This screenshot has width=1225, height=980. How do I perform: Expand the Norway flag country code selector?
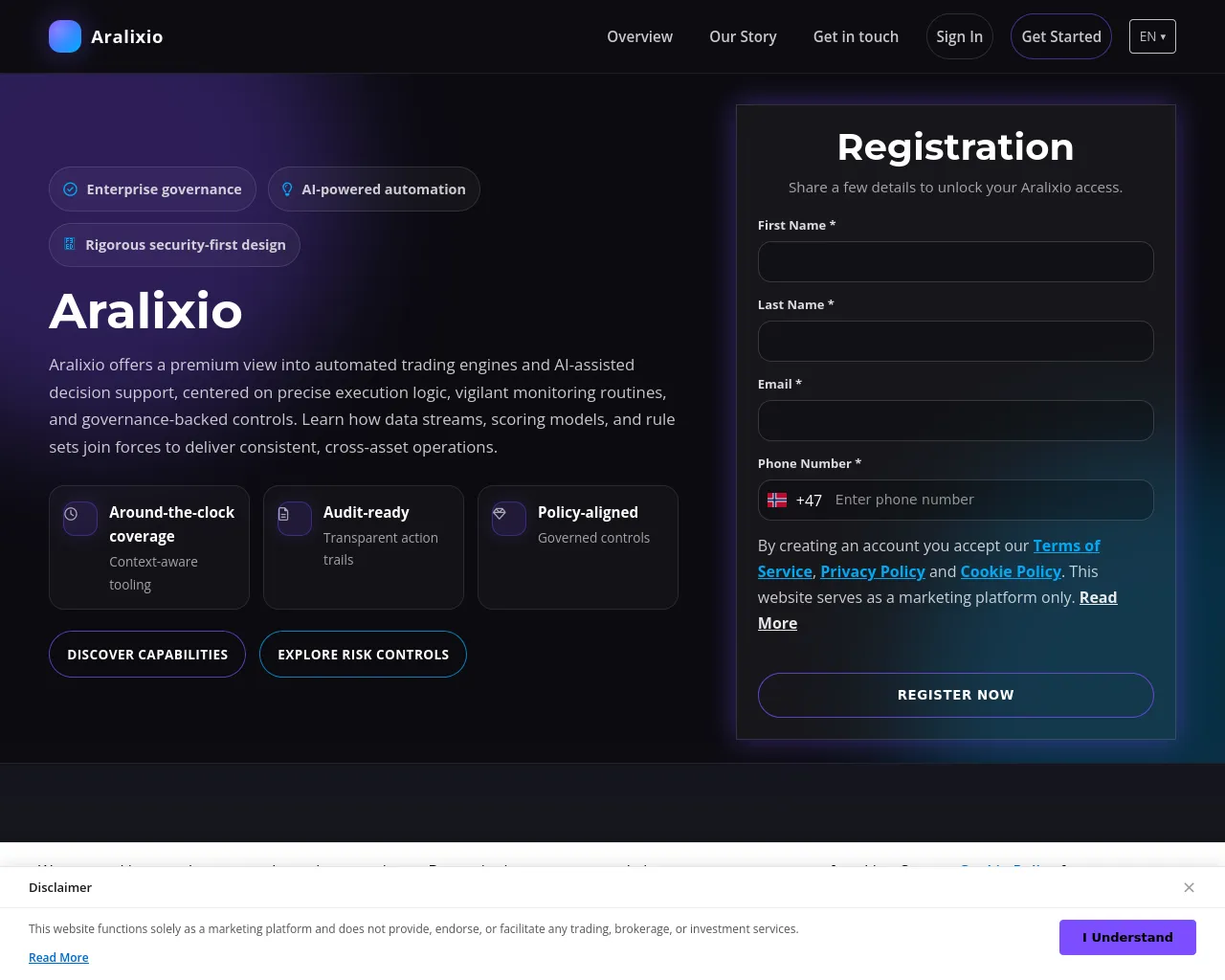tap(794, 500)
